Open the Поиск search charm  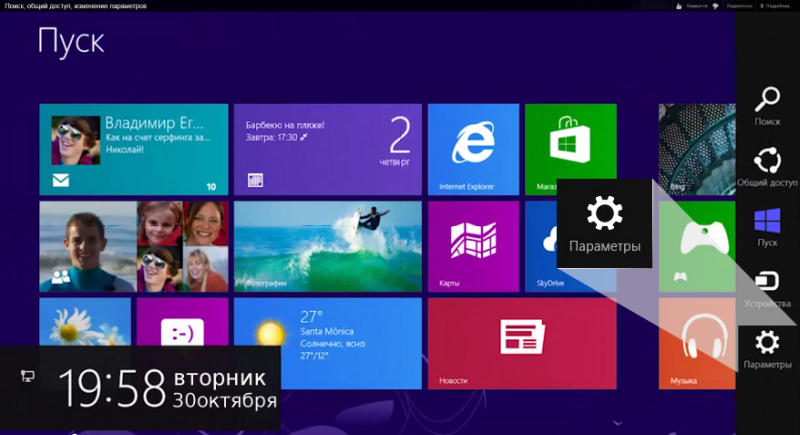[767, 106]
